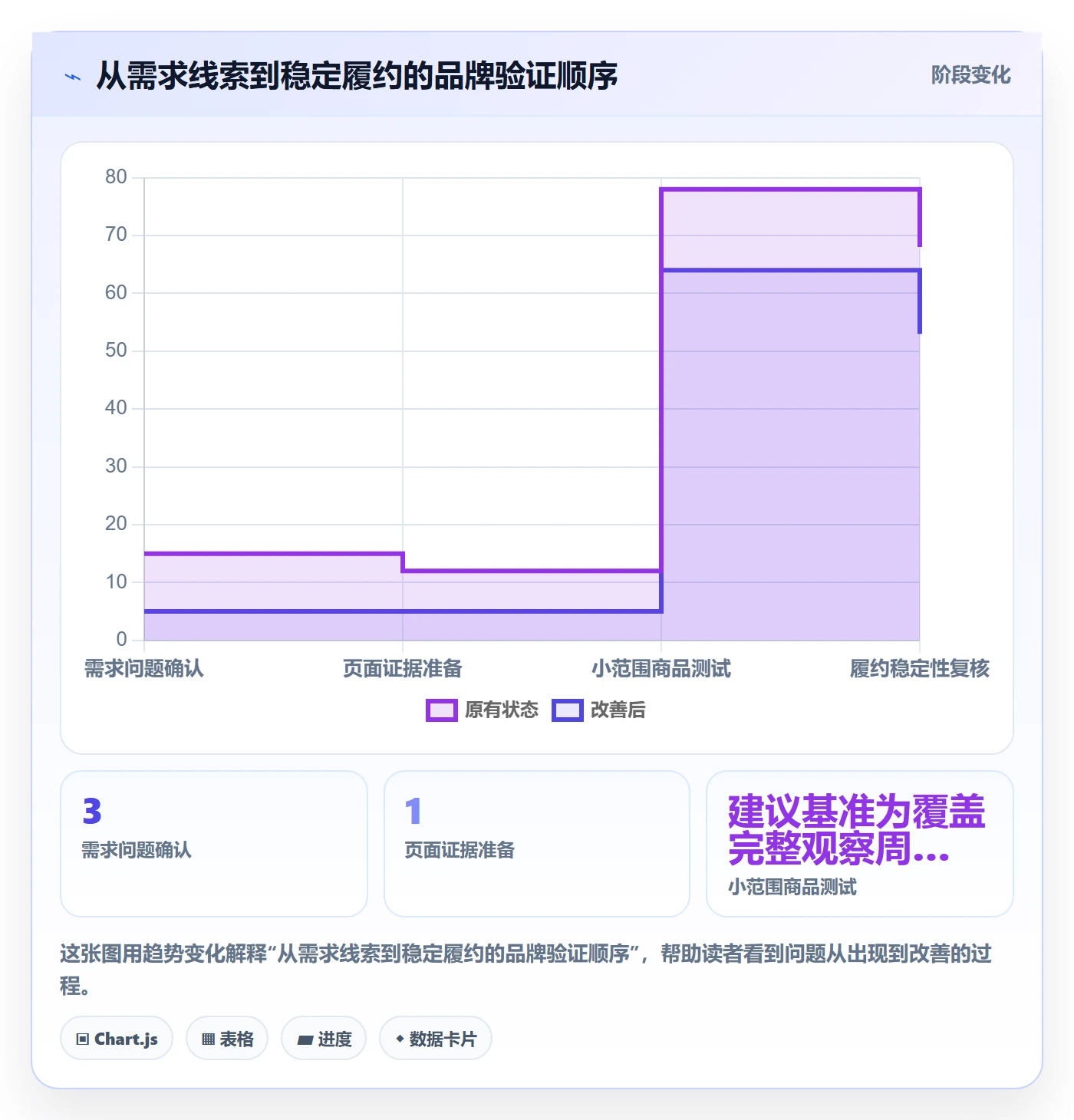Click the 页面证据准备 x-axis label
This screenshot has height=1120, width=1074.
click(403, 669)
